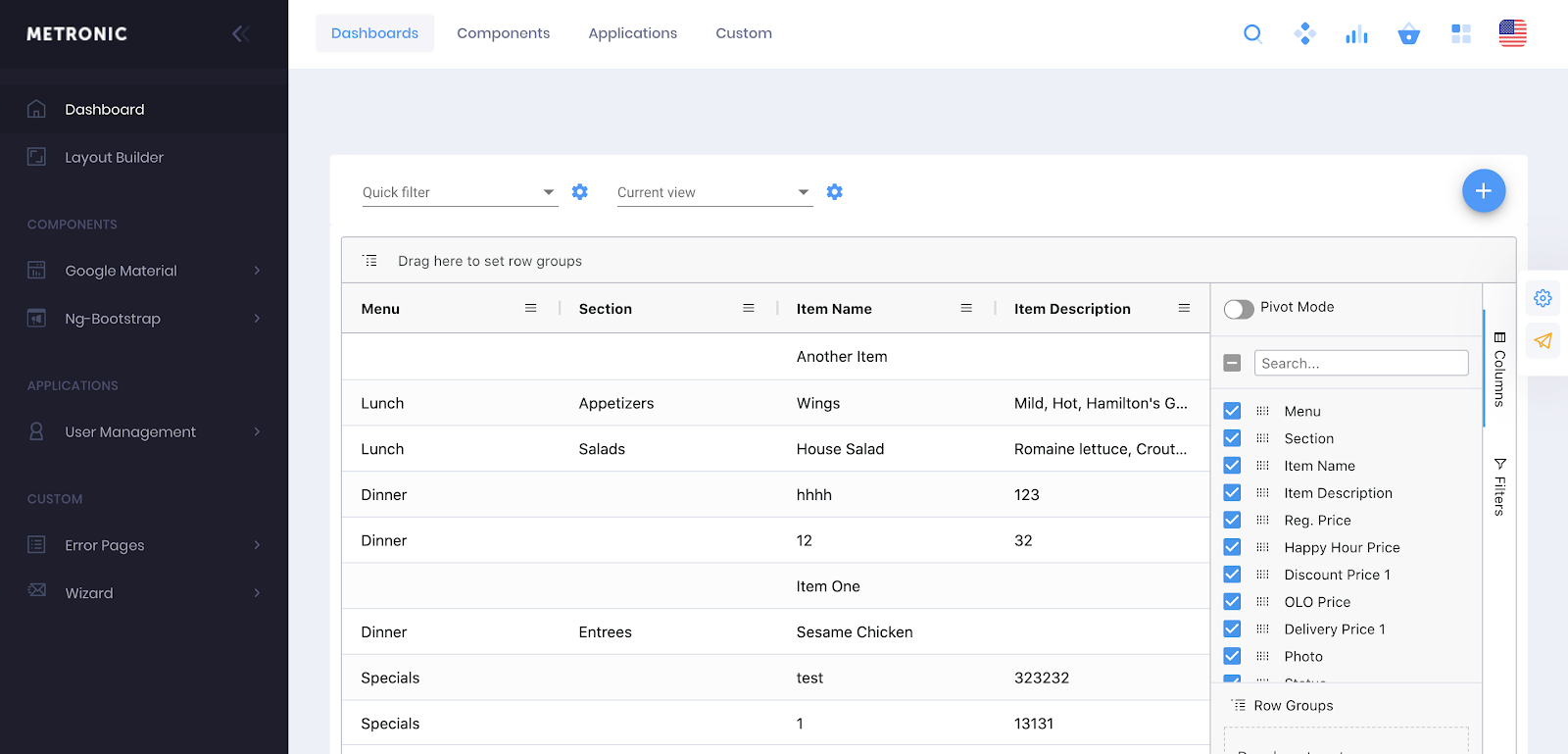Screen dimensions: 1568x754
Task: Open the Current view dropdown
Action: pos(713,192)
